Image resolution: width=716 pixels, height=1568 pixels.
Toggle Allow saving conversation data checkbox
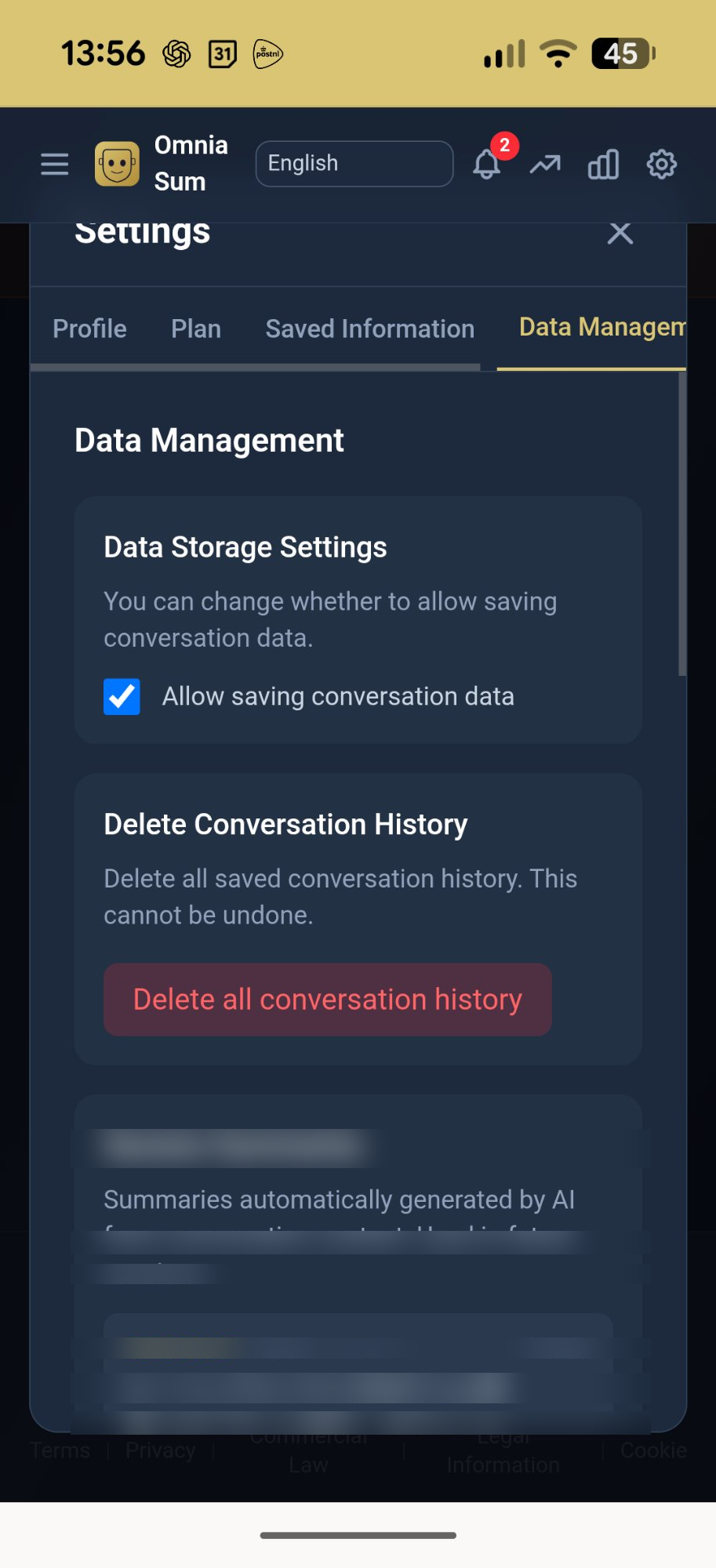122,697
